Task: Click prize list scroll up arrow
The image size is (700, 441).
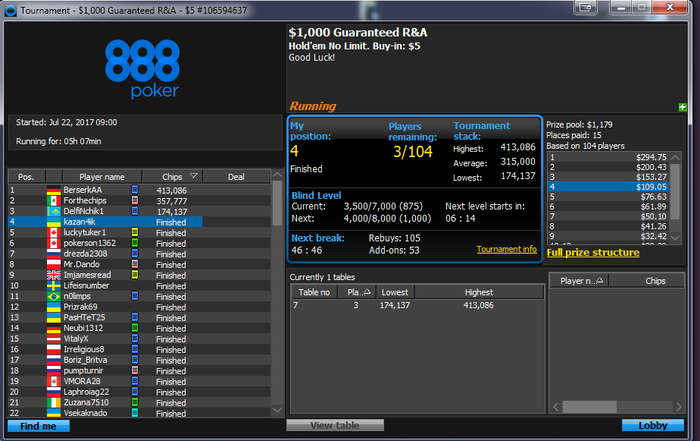Action: [x=675, y=157]
